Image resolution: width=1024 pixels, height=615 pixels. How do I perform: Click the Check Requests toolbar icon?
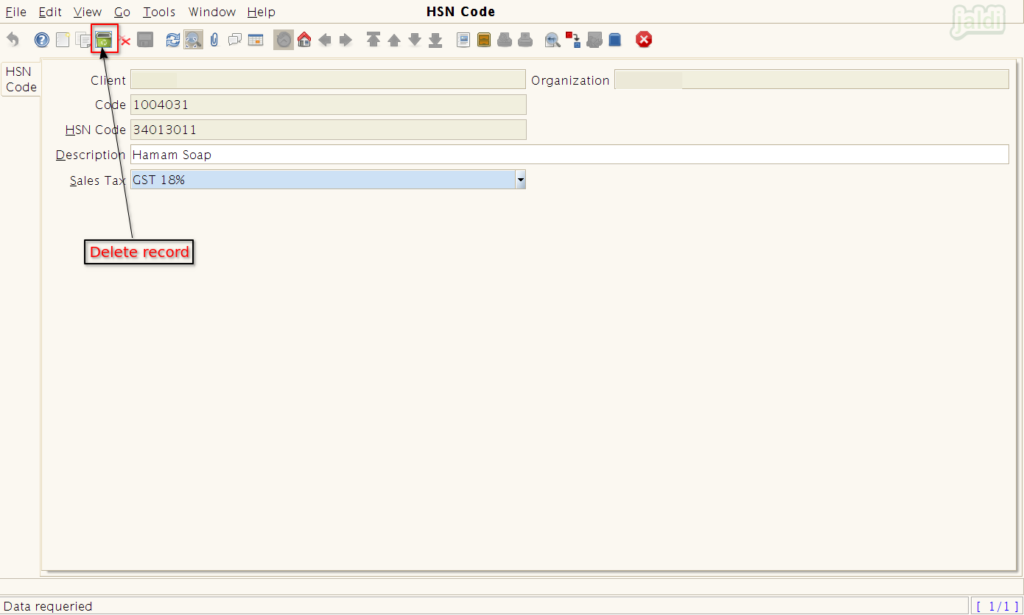click(594, 40)
